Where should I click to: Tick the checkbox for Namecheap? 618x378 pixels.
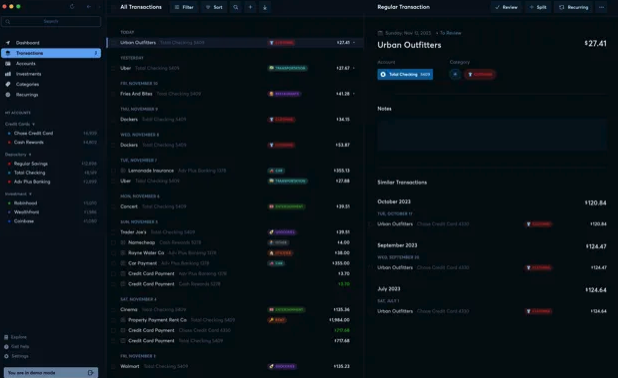point(114,242)
